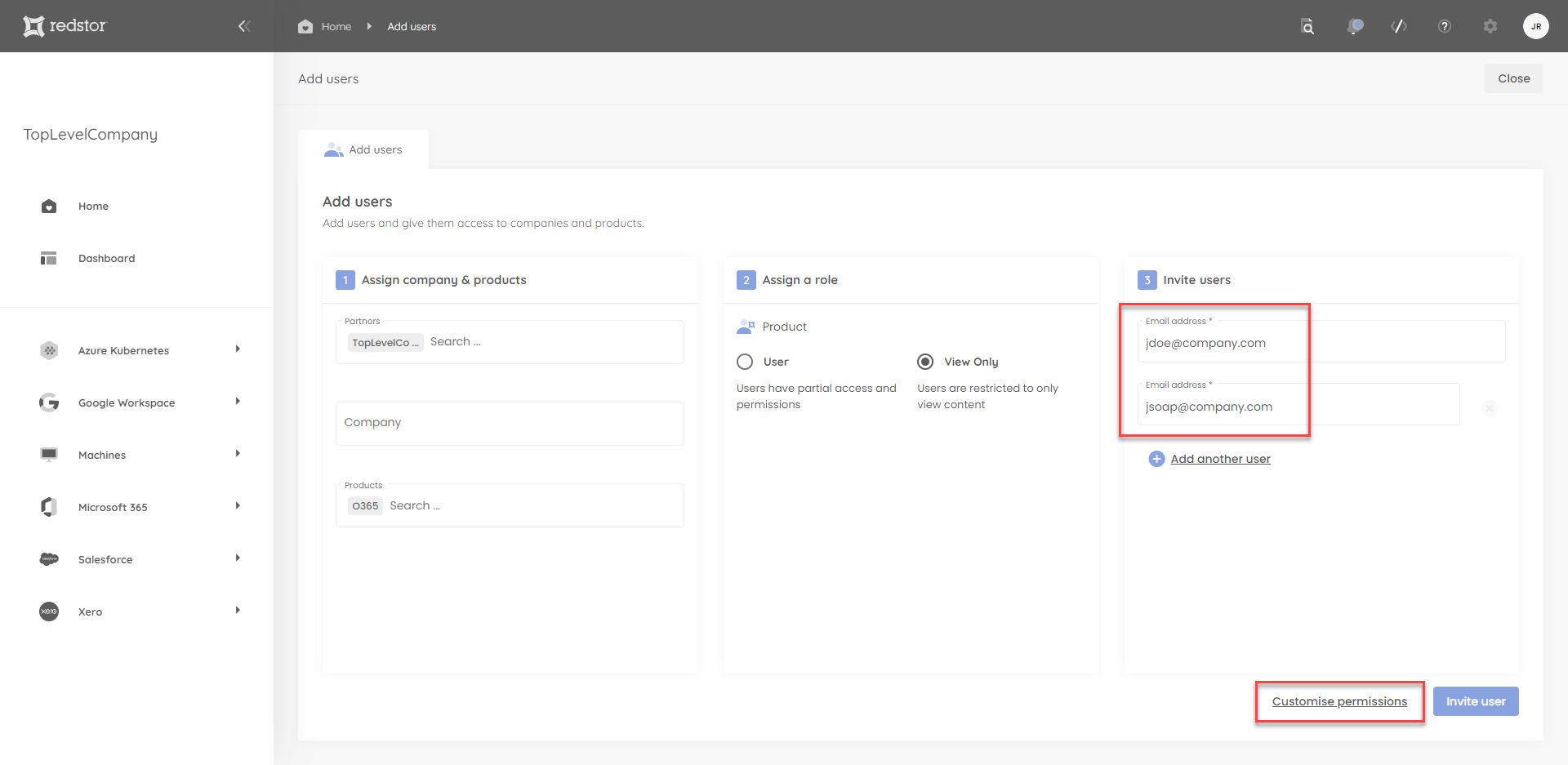Remove the jsoap@company.com email row
Screen dimensions: 1568x765
pyautogui.click(x=1490, y=407)
